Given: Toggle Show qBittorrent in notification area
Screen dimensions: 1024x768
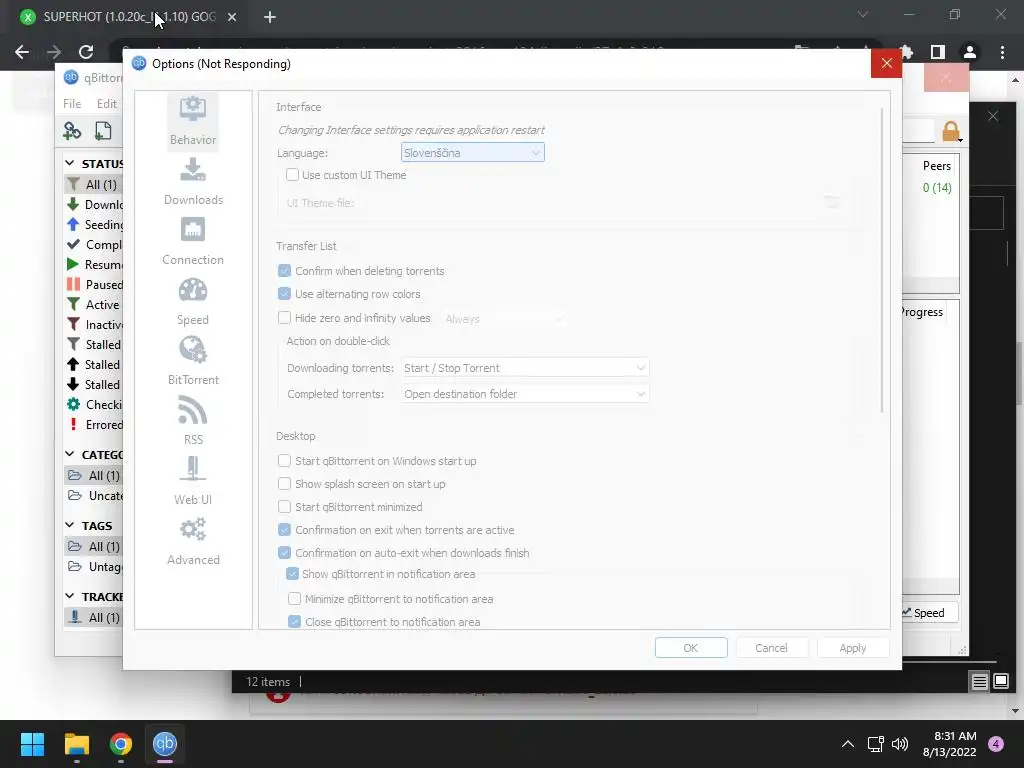Looking at the screenshot, I should pos(292,574).
